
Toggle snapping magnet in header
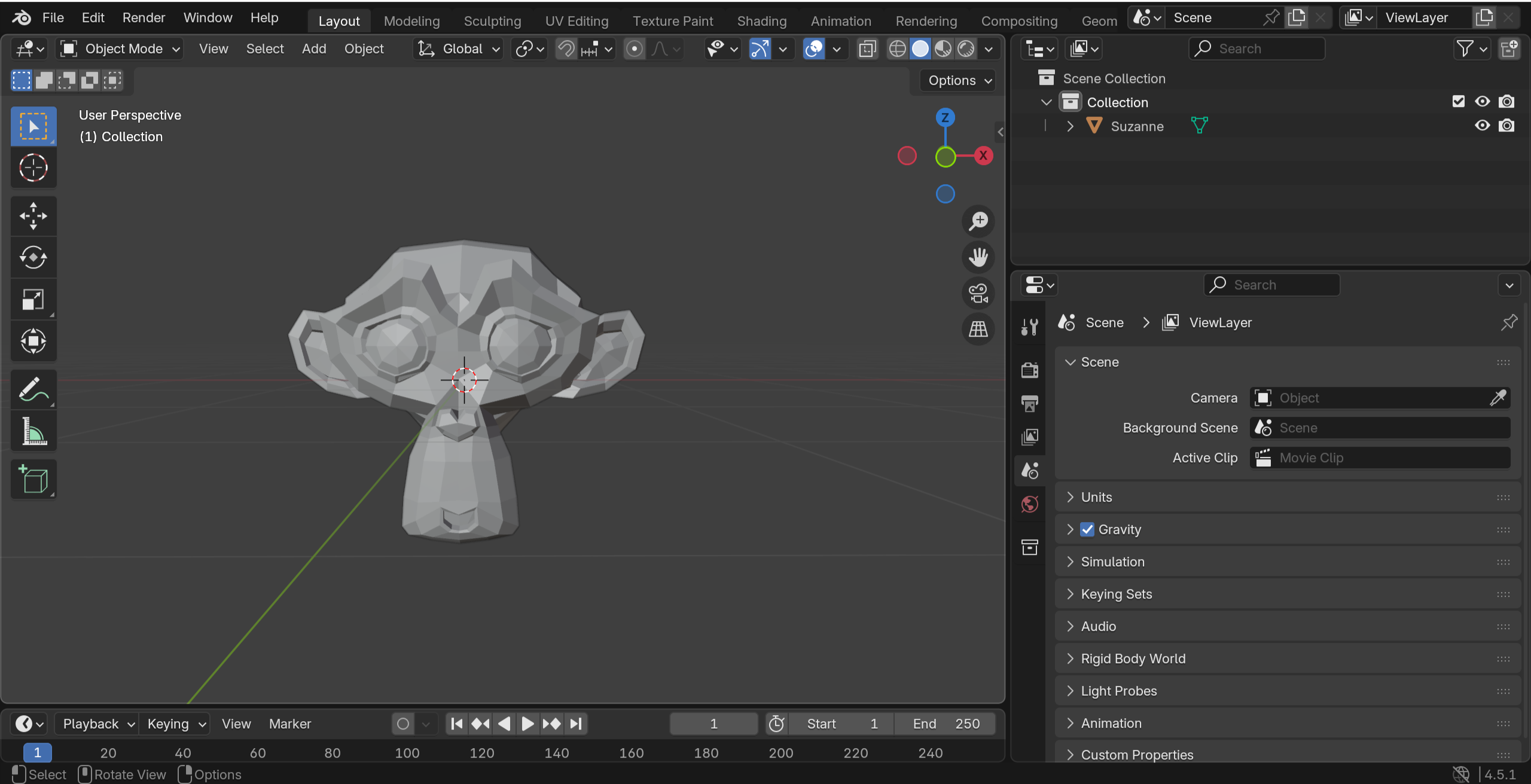(x=566, y=49)
